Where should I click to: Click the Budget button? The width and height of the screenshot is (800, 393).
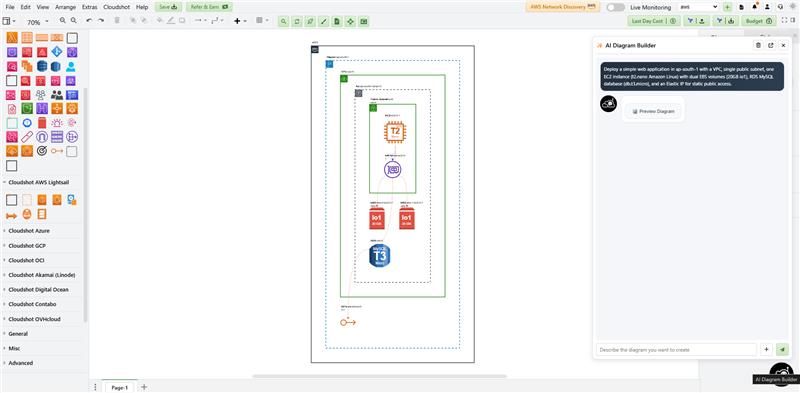[x=759, y=21]
